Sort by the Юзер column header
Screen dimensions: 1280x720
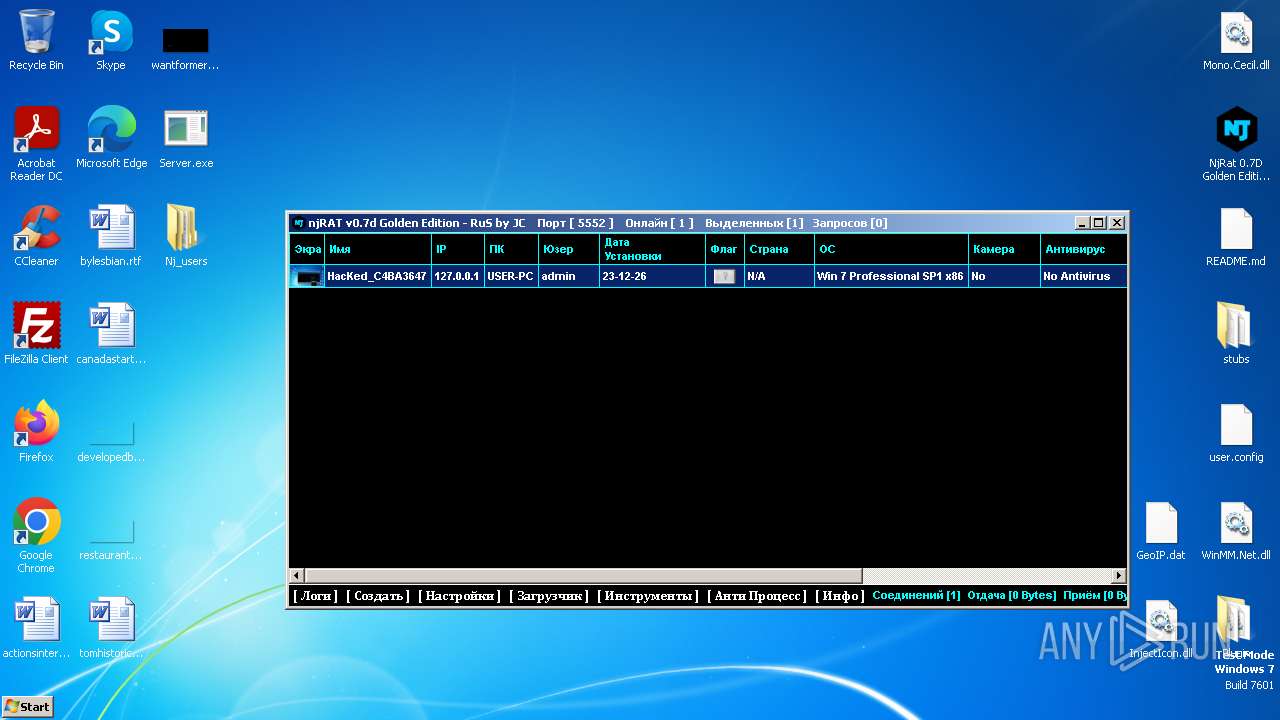pyautogui.click(x=569, y=249)
